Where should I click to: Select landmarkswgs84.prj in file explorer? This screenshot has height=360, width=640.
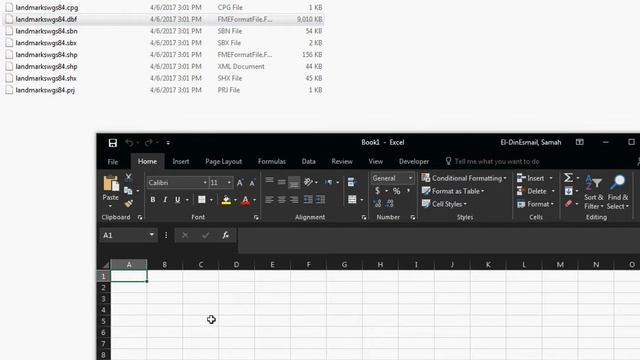164,90
